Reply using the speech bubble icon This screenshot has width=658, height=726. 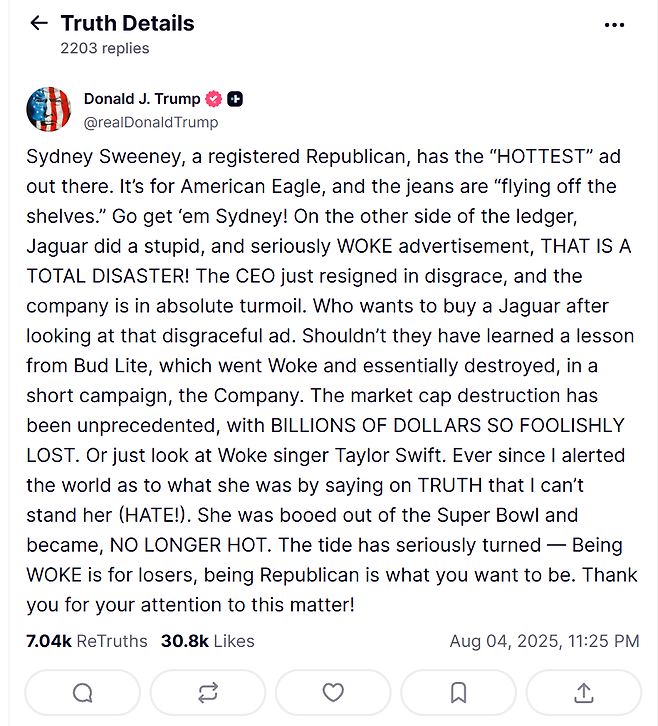[x=83, y=692]
